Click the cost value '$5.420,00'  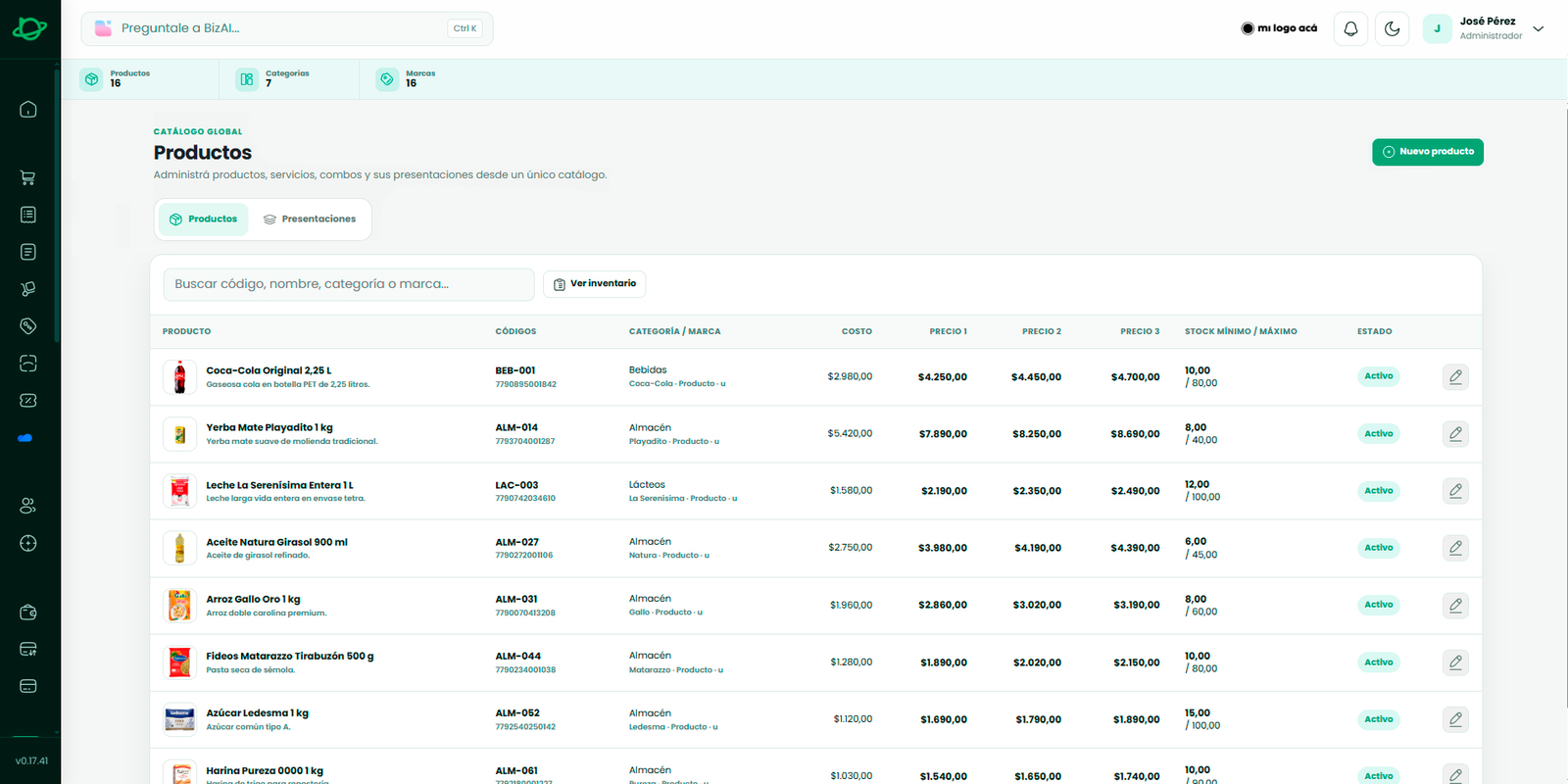[850, 433]
